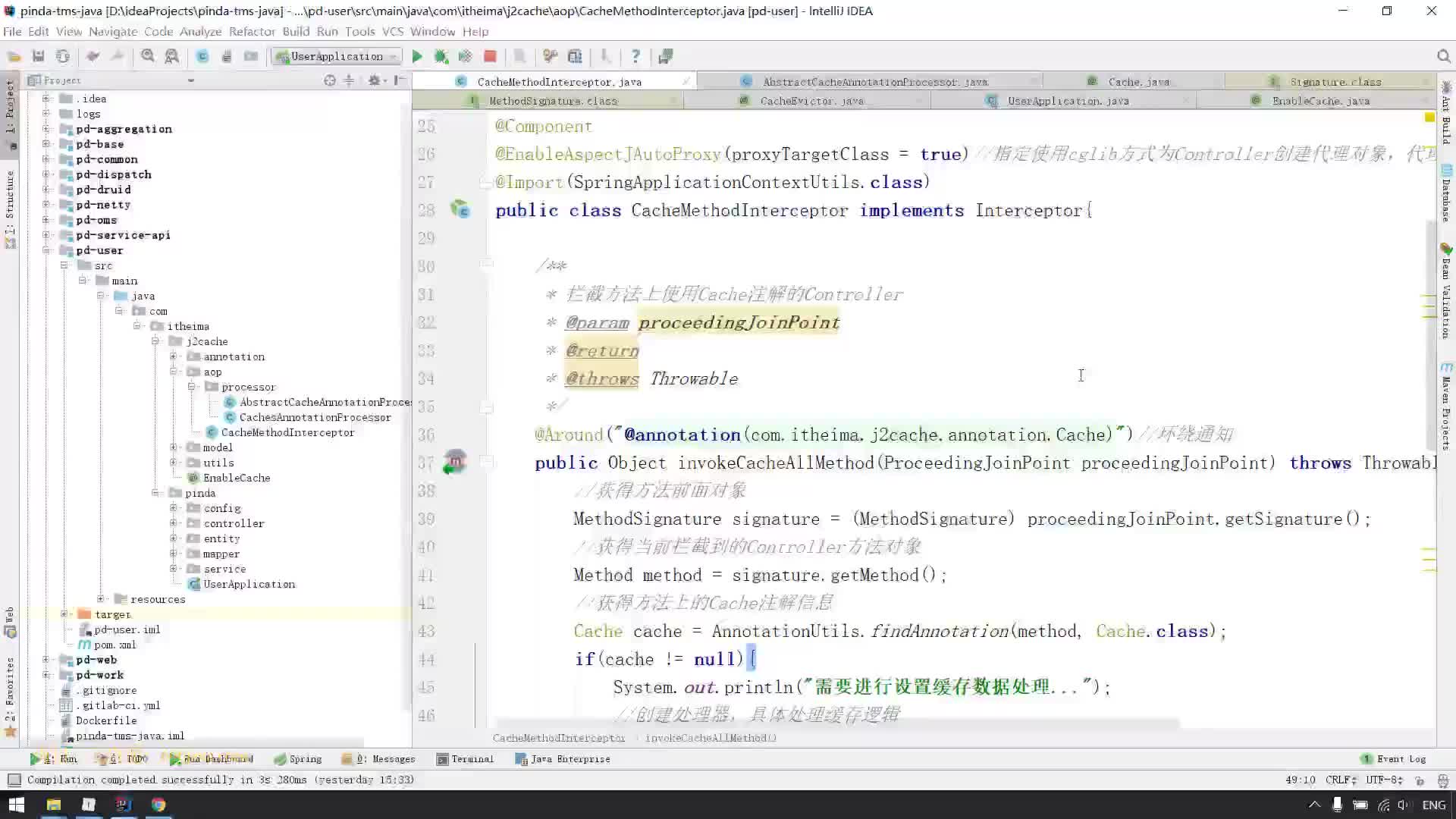Click the Windows Start button

pos(16,805)
